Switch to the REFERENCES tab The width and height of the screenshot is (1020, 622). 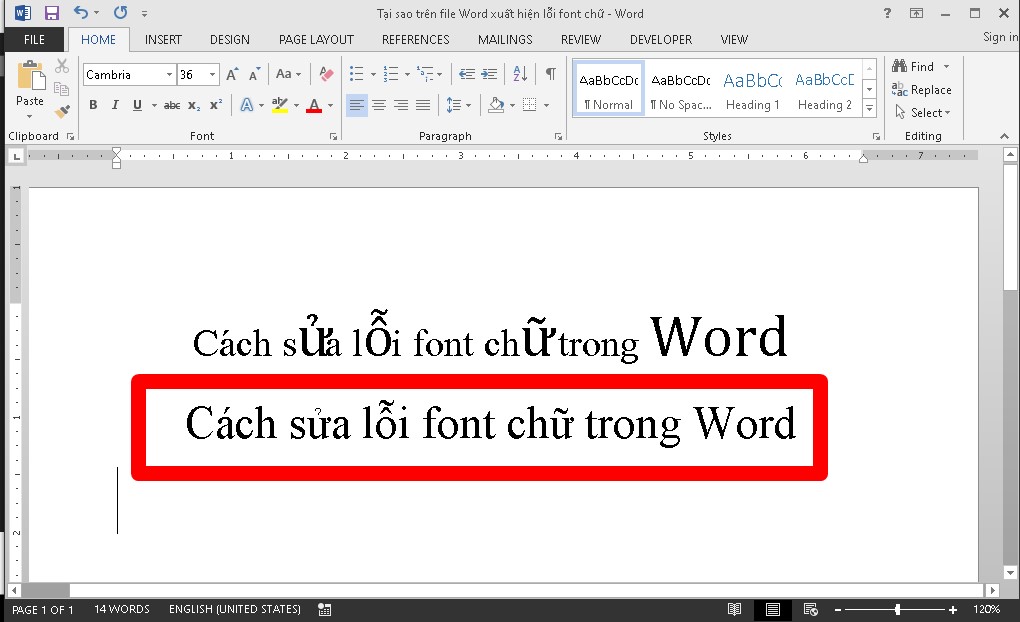point(416,40)
